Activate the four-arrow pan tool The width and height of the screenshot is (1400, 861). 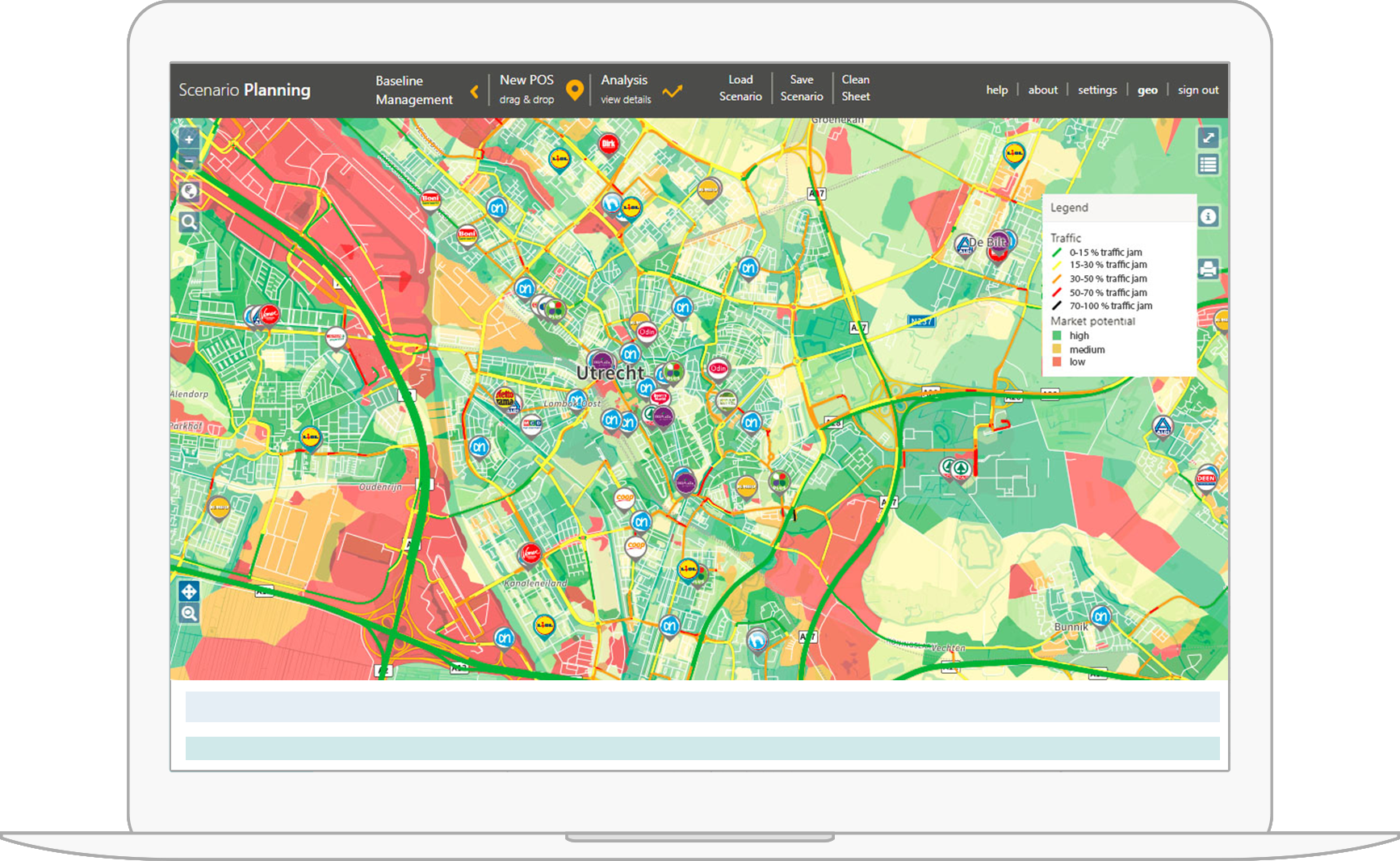pos(188,591)
